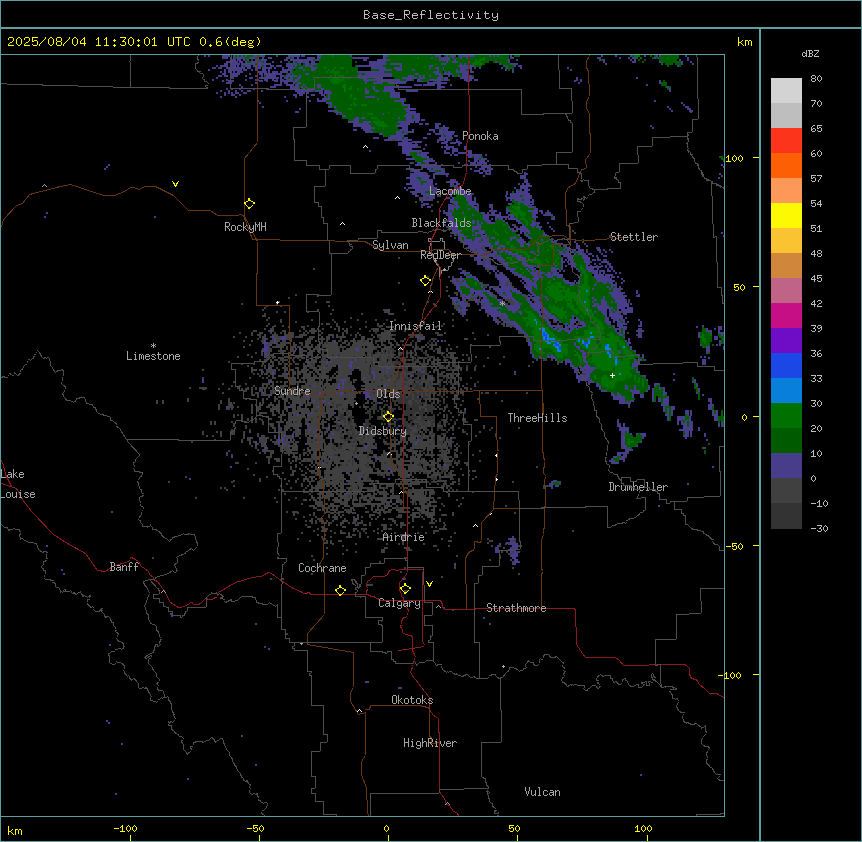The image size is (862, 842).
Task: Click the Sundre town label
Action: pos(292,391)
